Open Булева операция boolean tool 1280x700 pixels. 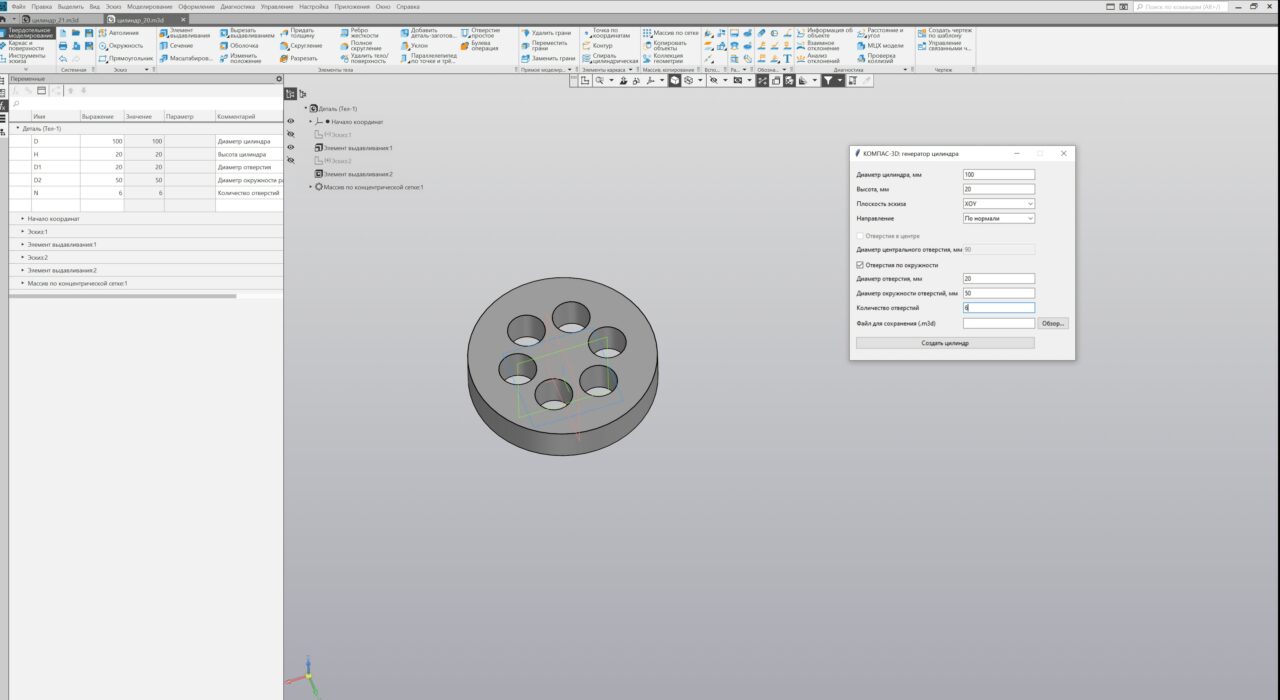[479, 46]
